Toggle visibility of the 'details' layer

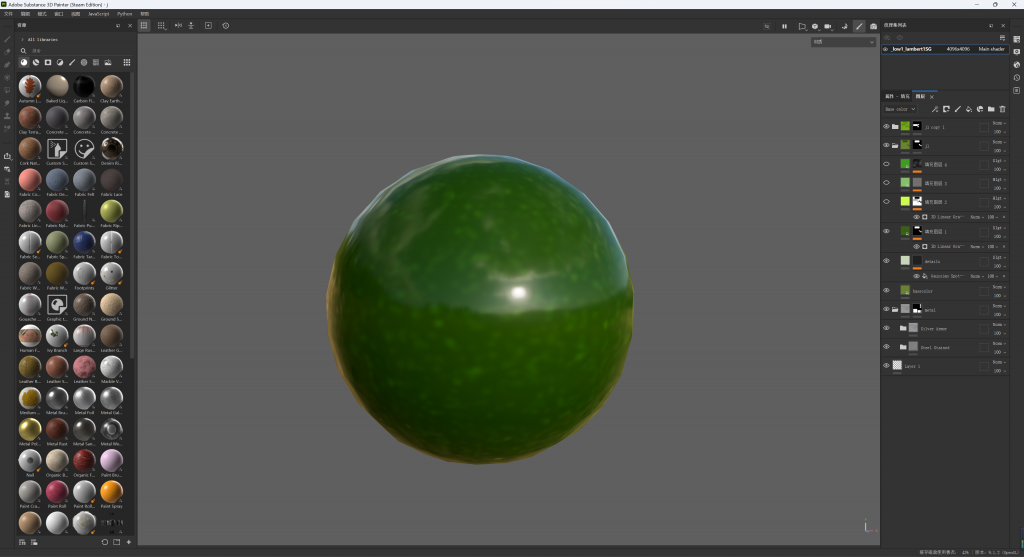(x=886, y=261)
